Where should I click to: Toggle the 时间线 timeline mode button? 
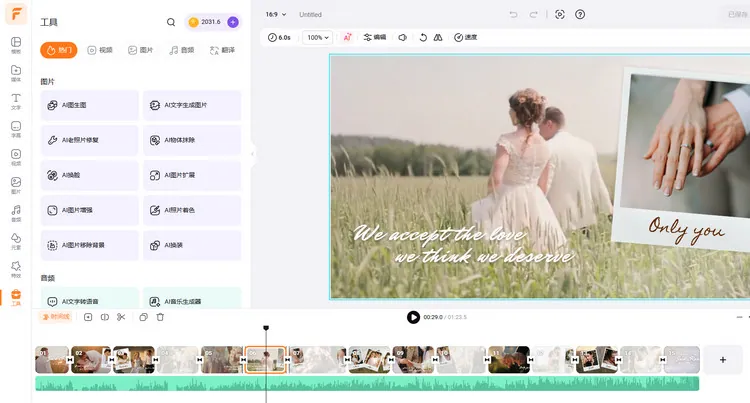coord(55,317)
